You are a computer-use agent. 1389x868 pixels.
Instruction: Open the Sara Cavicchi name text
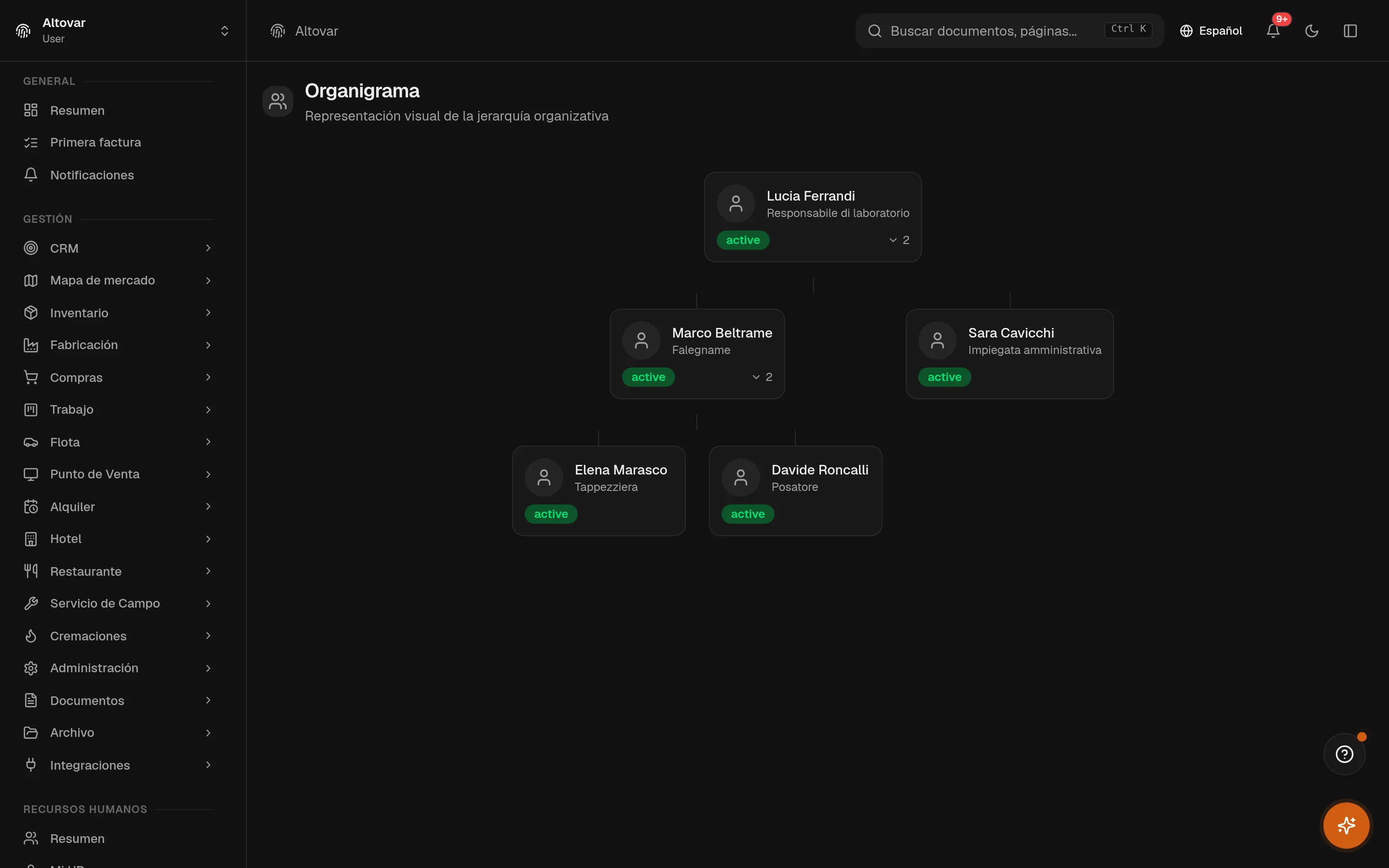tap(1011, 333)
